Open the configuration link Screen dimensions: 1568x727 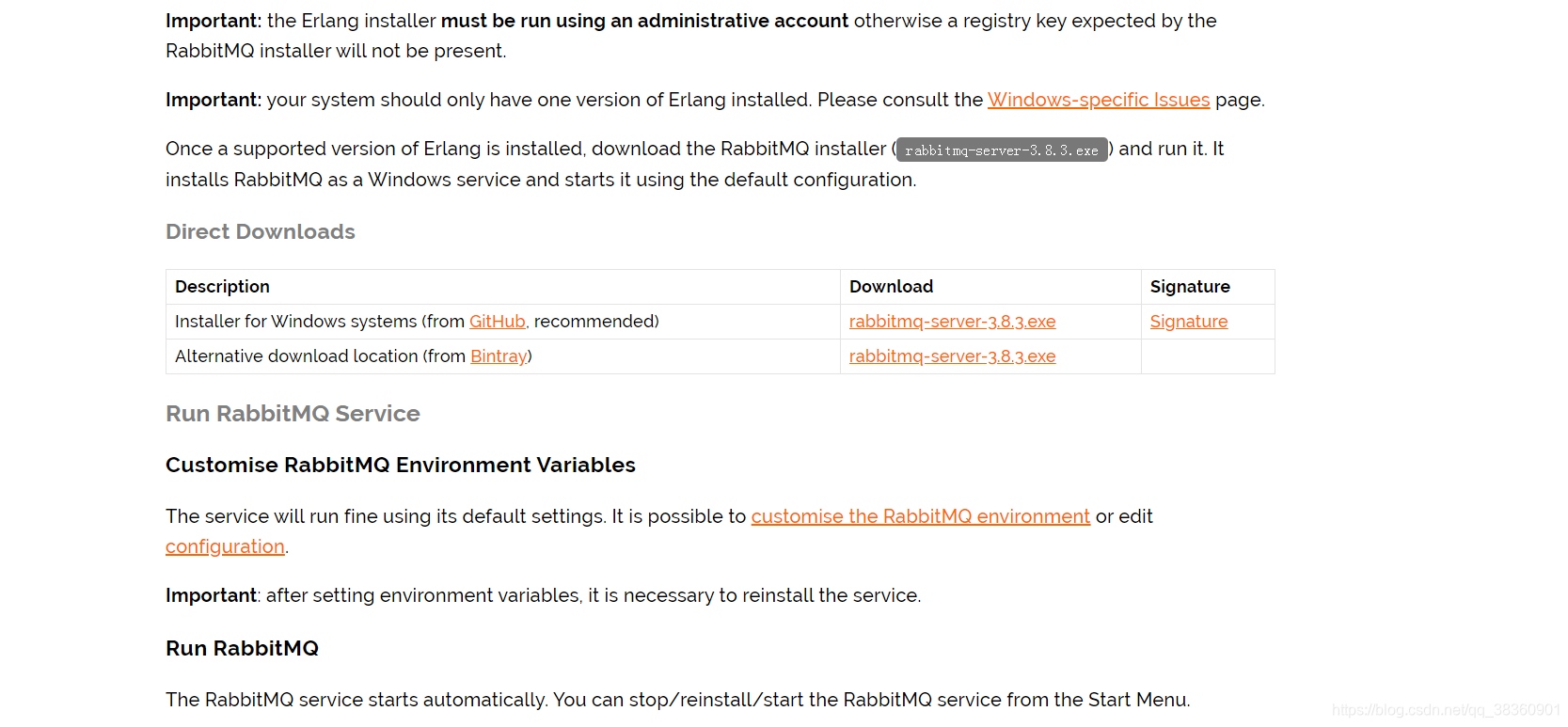coord(225,546)
